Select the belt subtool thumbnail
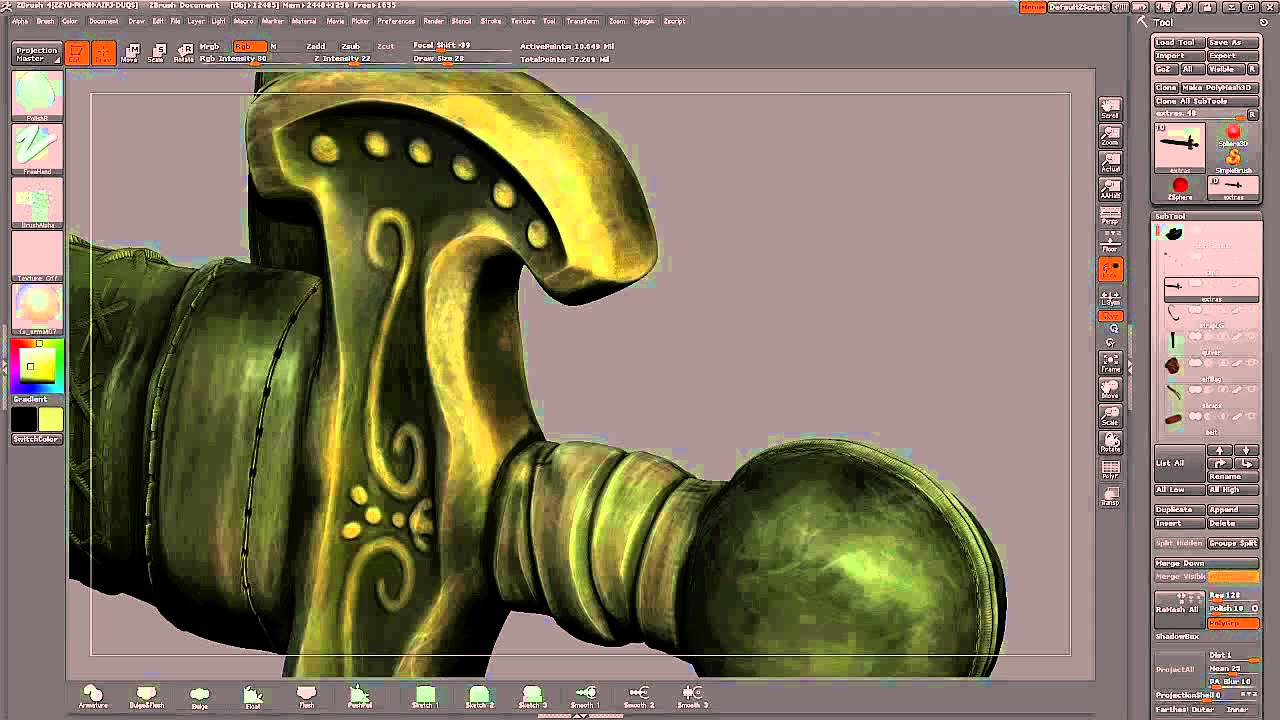 click(x=1173, y=419)
